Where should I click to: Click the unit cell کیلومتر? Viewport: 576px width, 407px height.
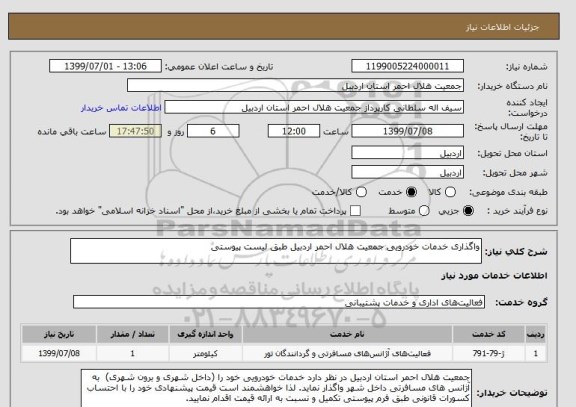coord(205,353)
